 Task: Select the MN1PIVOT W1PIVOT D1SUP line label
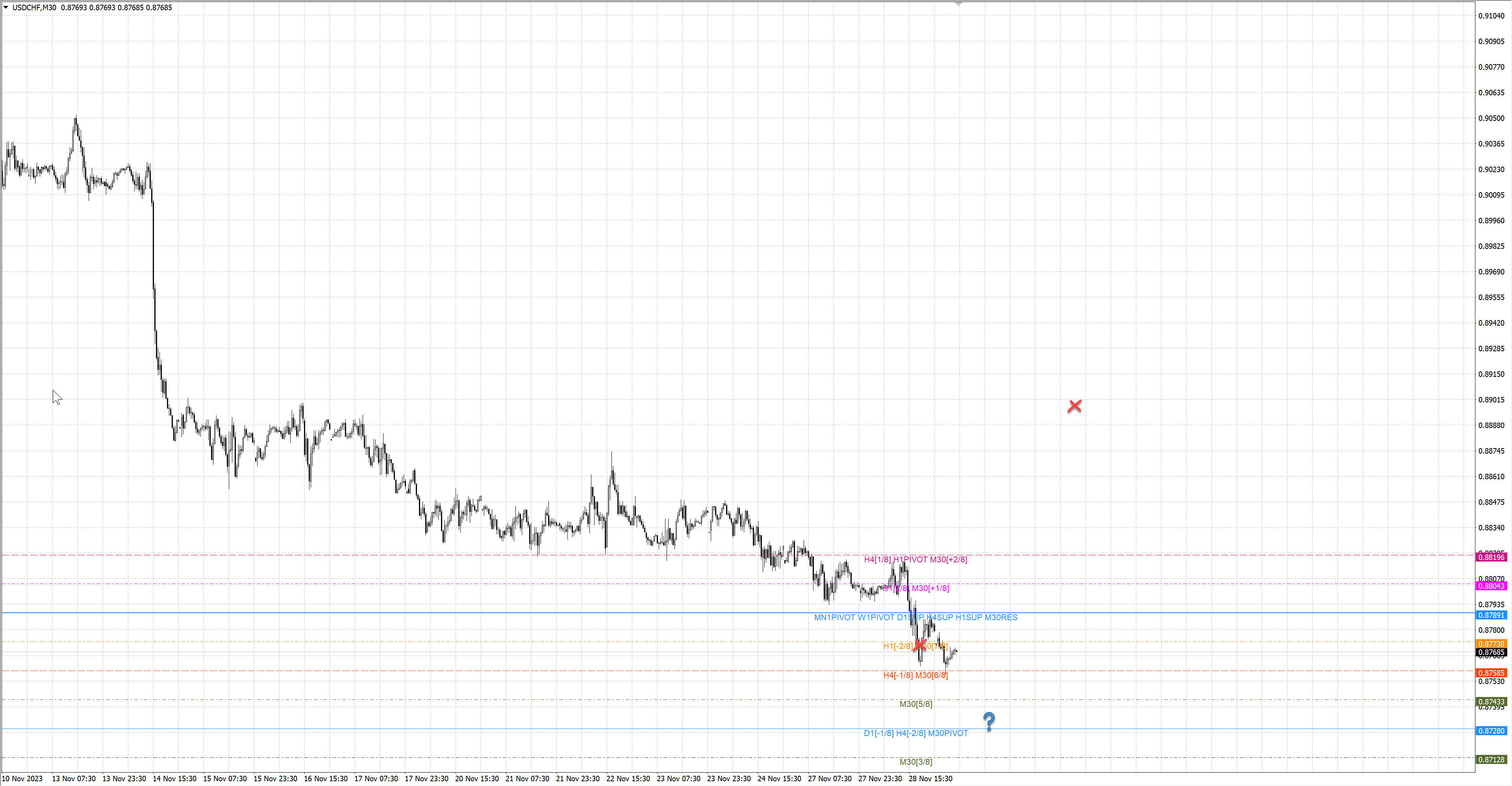(915, 617)
